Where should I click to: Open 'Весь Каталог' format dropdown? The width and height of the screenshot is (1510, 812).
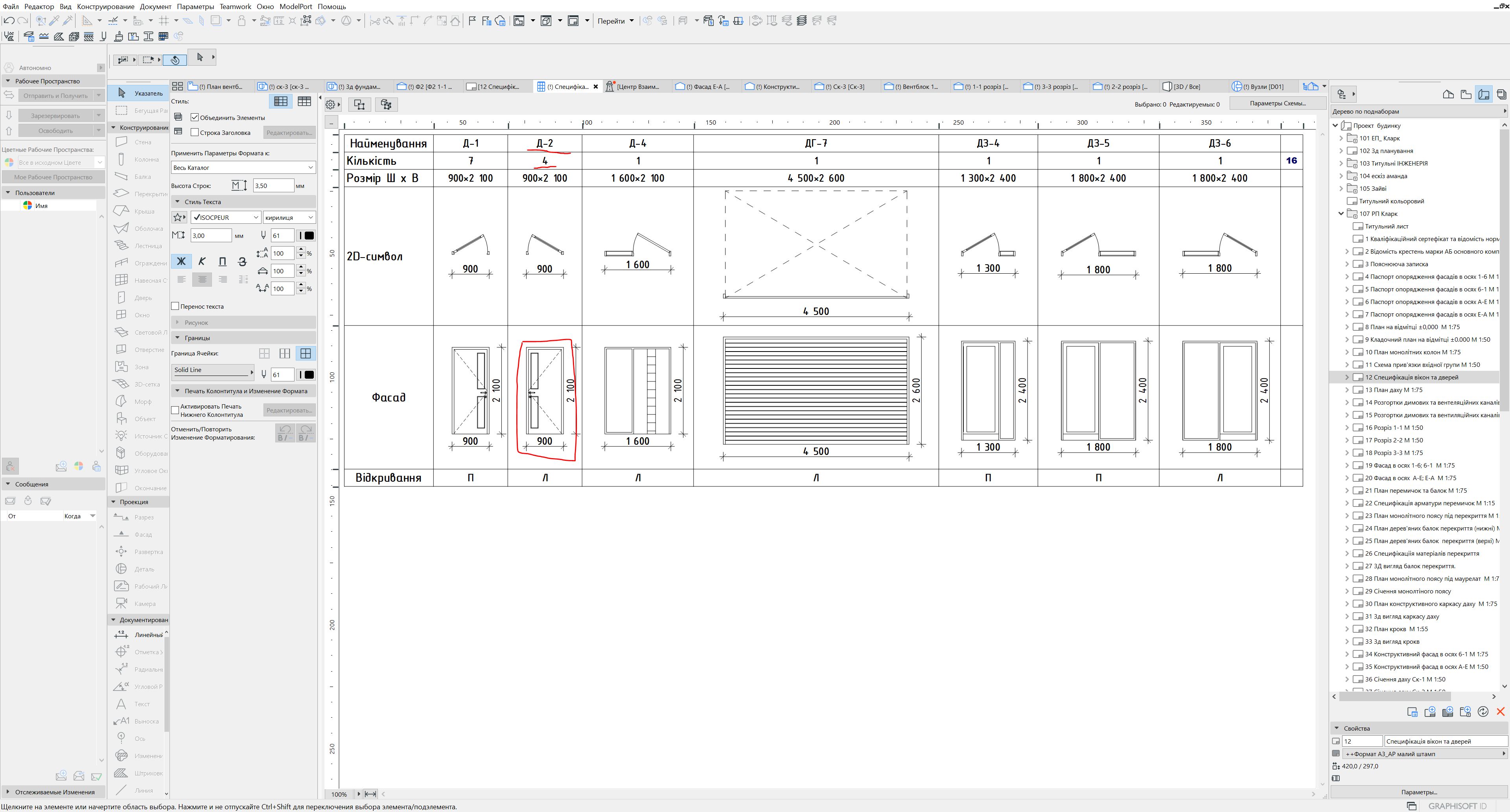coord(243,168)
